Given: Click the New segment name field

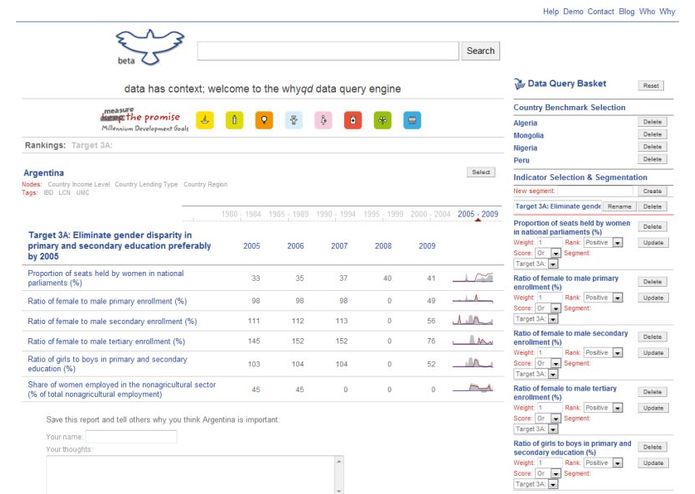Looking at the screenshot, I should pos(596,191).
